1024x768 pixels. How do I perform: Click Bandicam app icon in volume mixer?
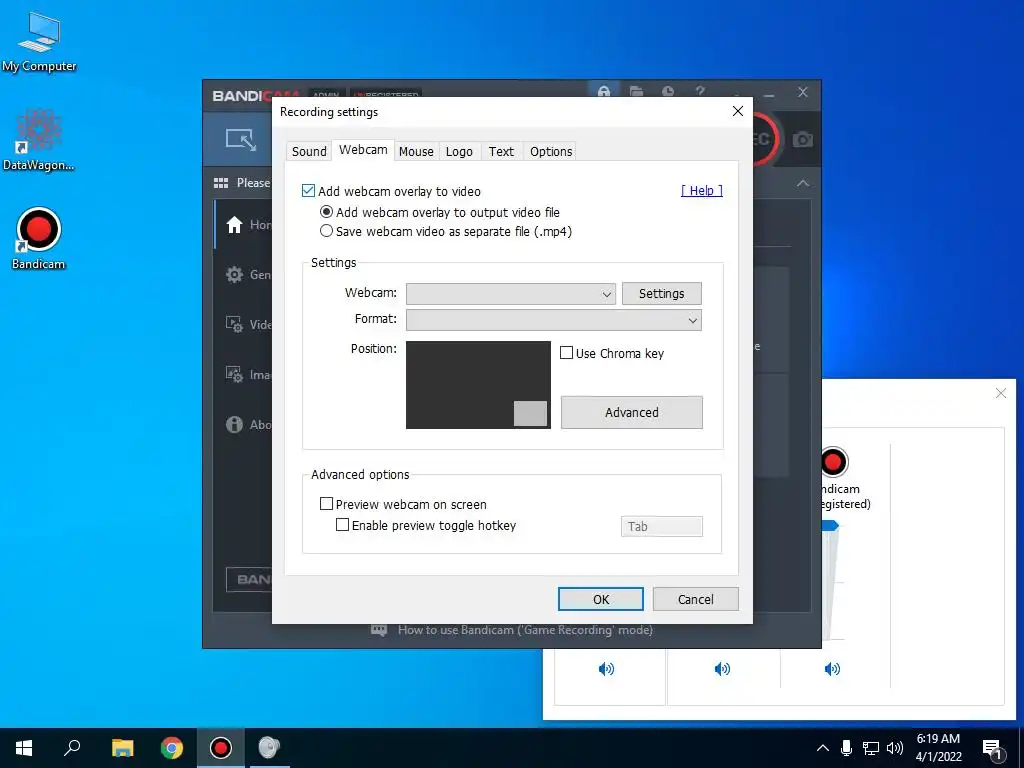pyautogui.click(x=833, y=462)
